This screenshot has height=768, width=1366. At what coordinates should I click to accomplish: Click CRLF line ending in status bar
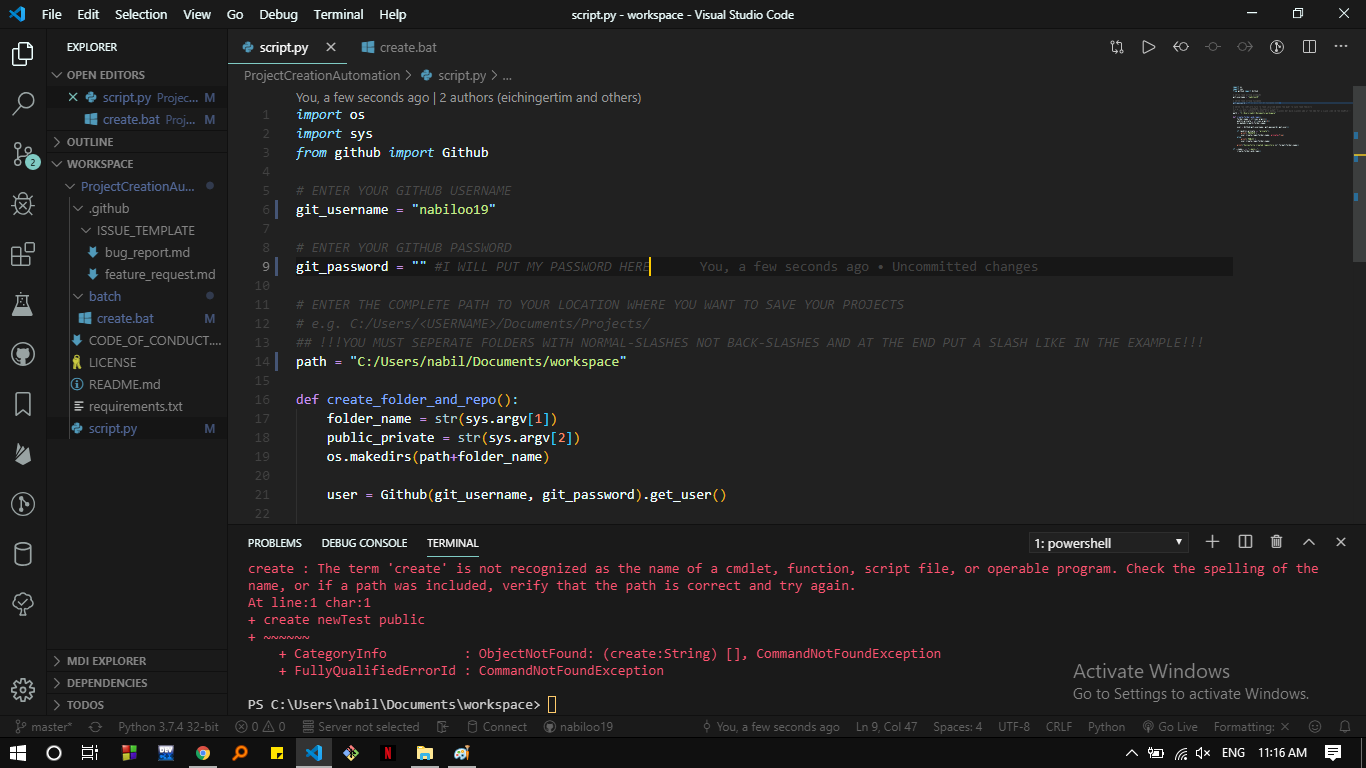tap(1058, 727)
